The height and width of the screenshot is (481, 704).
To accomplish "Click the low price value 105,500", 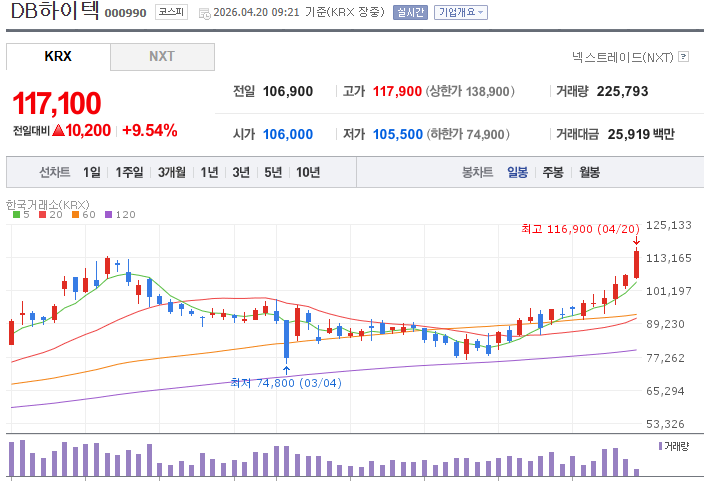I will tap(398, 134).
